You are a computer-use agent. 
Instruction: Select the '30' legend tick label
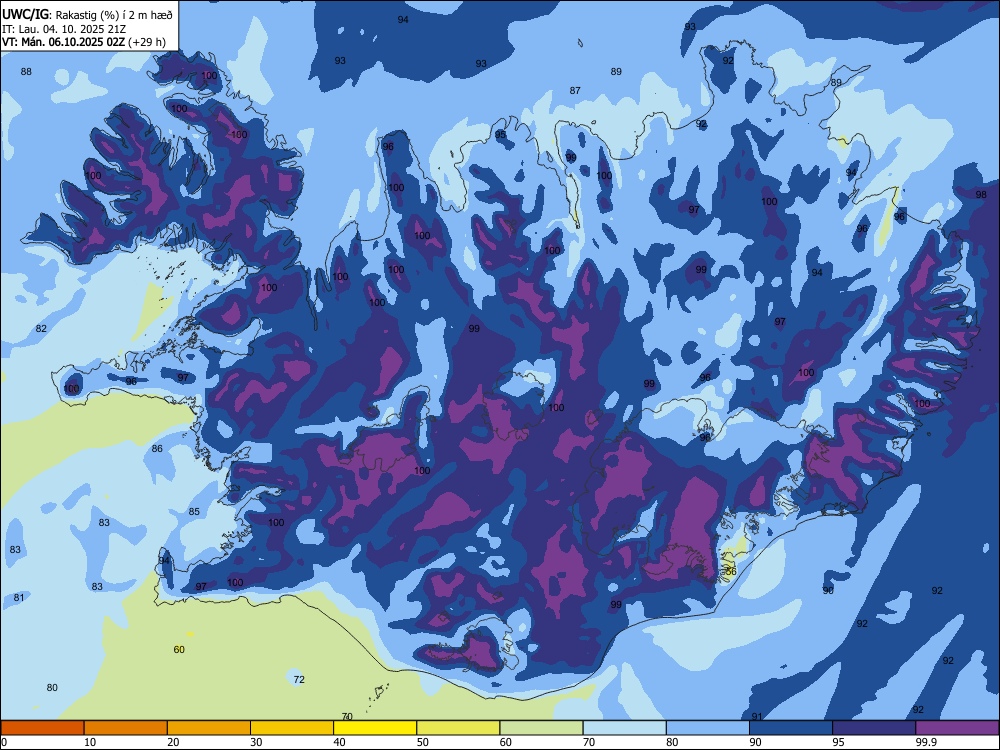[x=256, y=742]
